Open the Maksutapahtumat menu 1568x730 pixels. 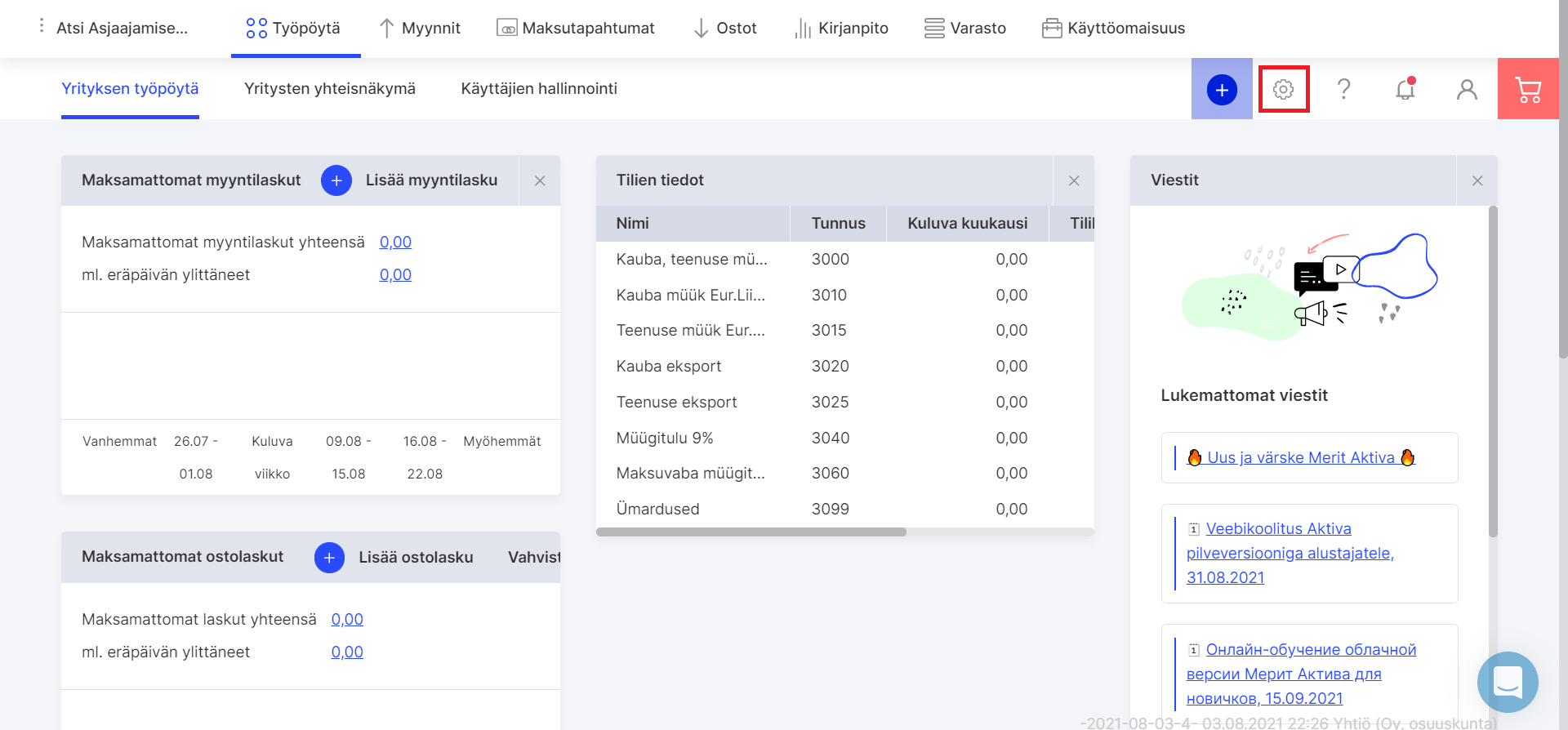pyautogui.click(x=576, y=29)
